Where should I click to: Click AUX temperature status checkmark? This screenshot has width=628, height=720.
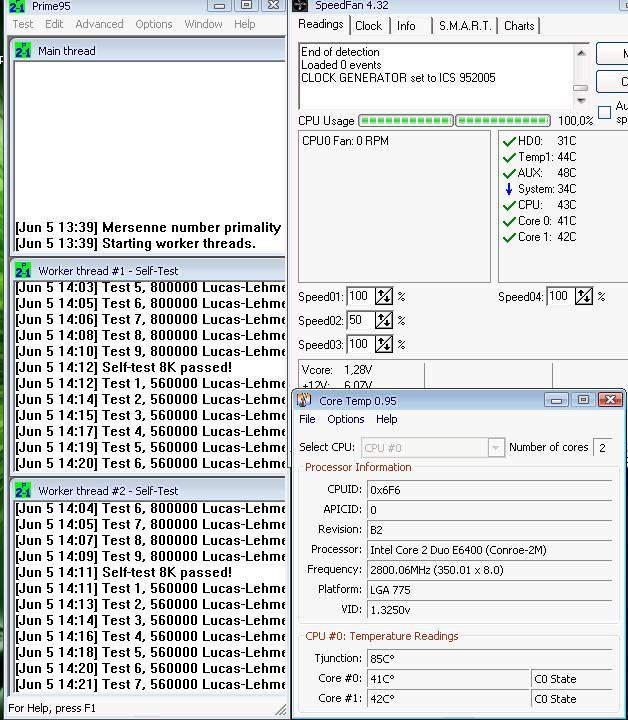tap(509, 173)
